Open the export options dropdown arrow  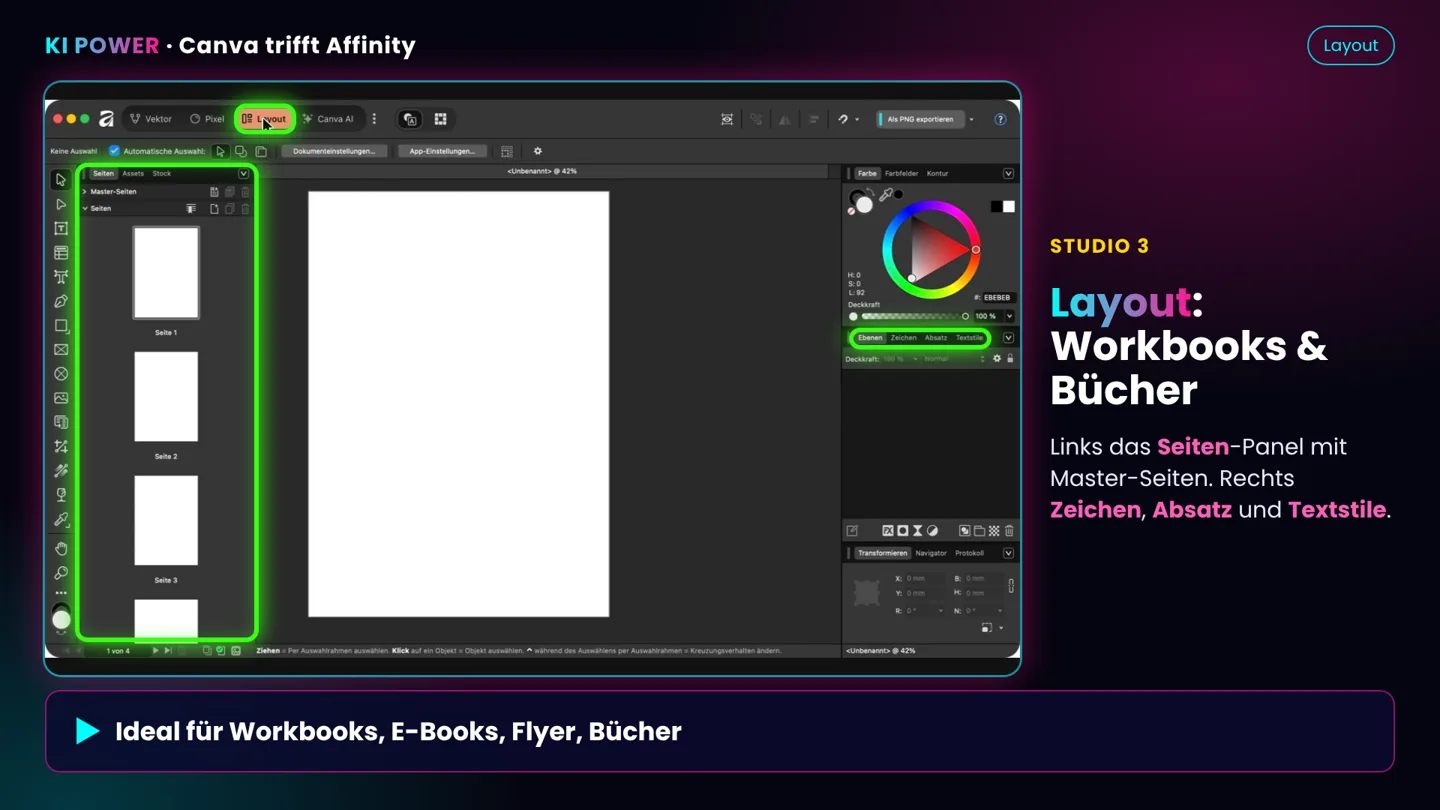[971, 119]
